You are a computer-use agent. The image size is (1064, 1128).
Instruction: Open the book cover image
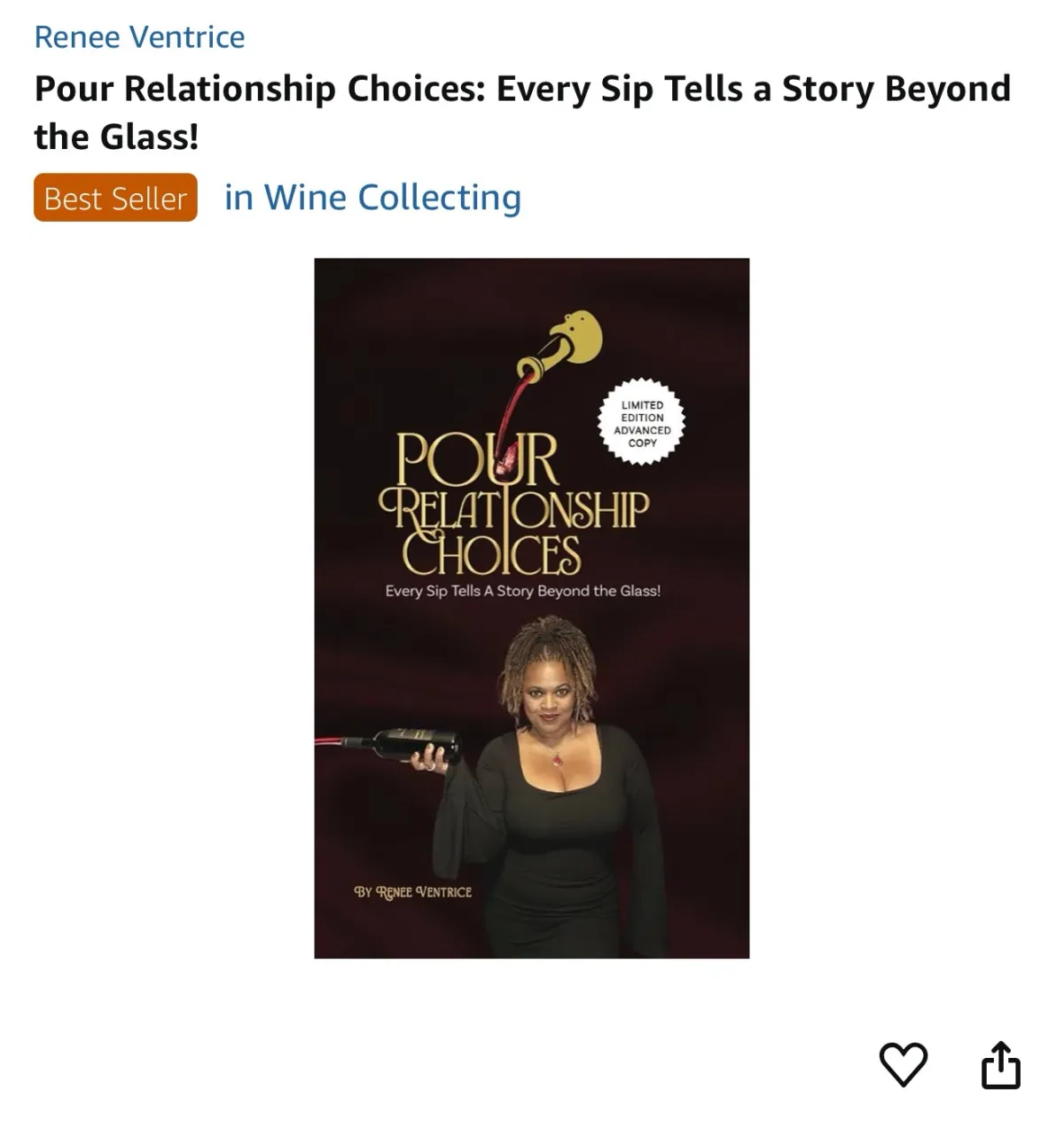532,608
